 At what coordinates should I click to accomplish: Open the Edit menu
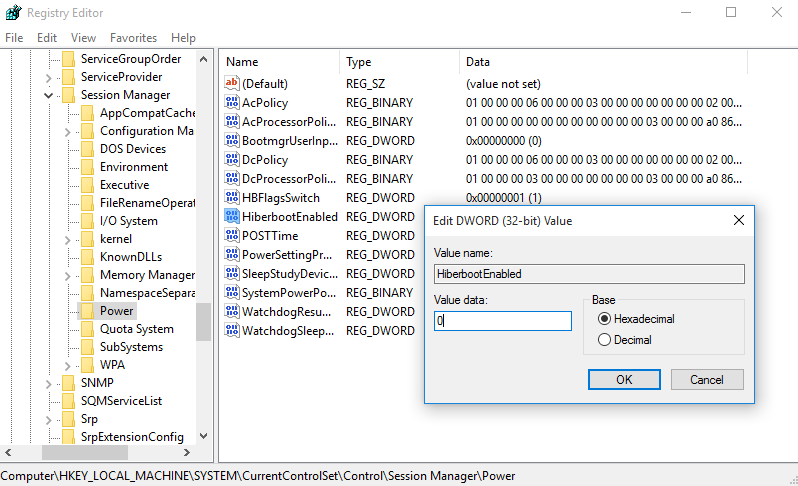[x=47, y=38]
